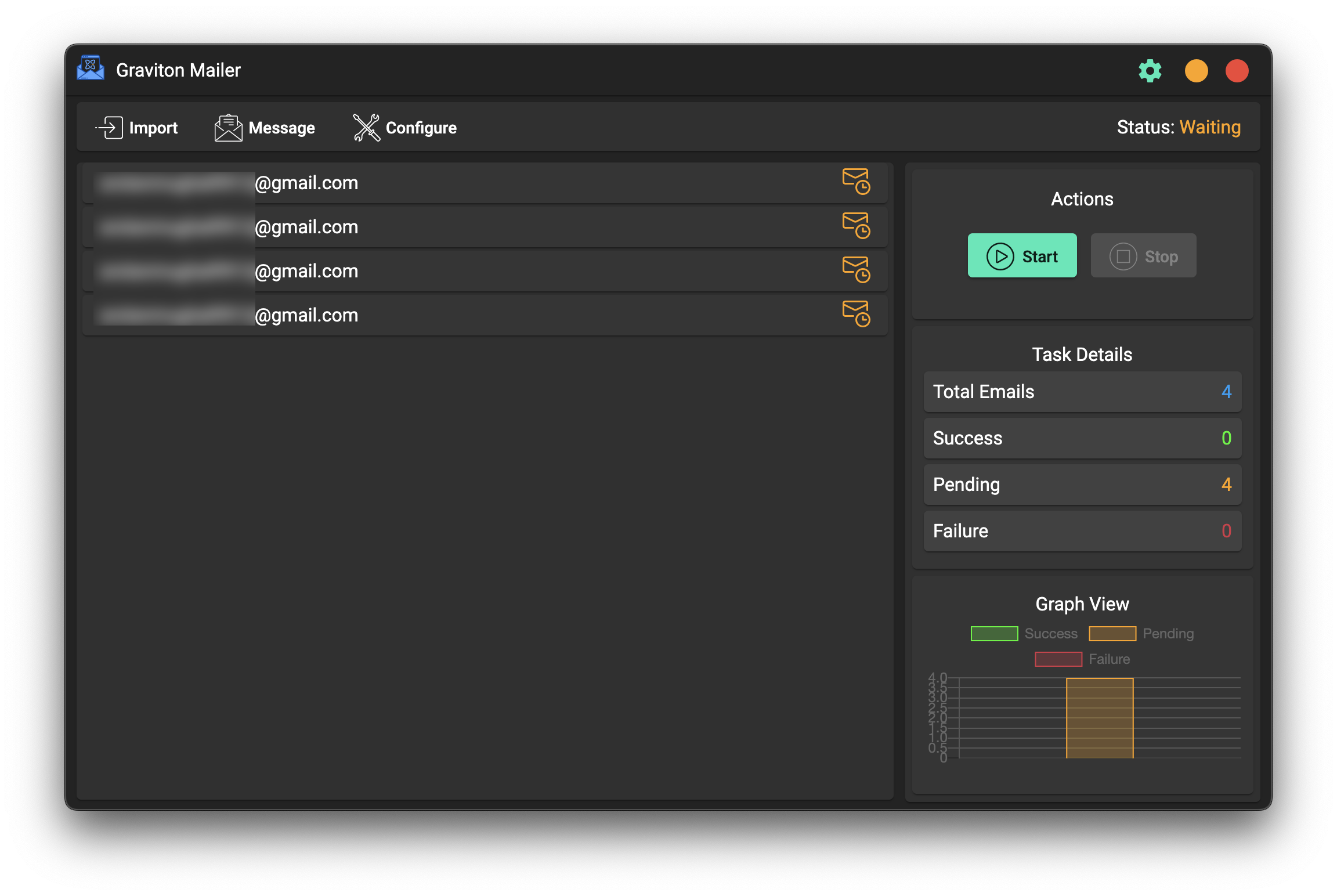Image resolution: width=1337 pixels, height=896 pixels.
Task: Click pending mail icon on first email row
Action: 856,181
